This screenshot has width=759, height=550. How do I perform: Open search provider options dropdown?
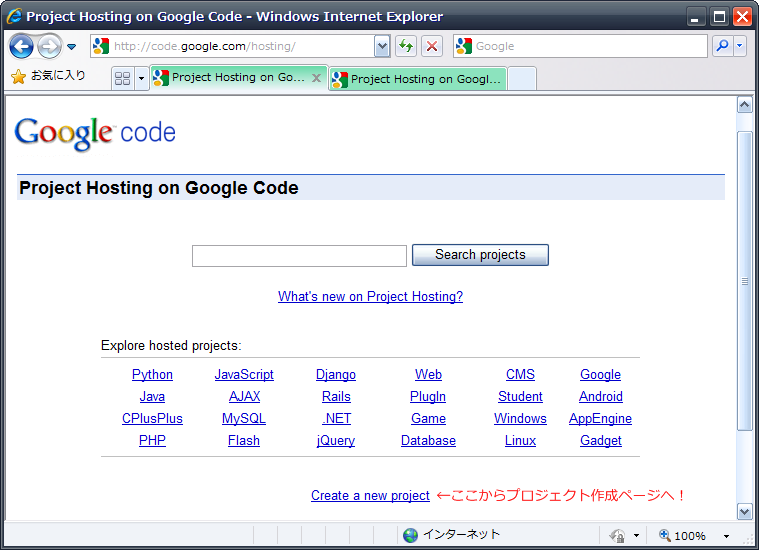click(x=740, y=46)
